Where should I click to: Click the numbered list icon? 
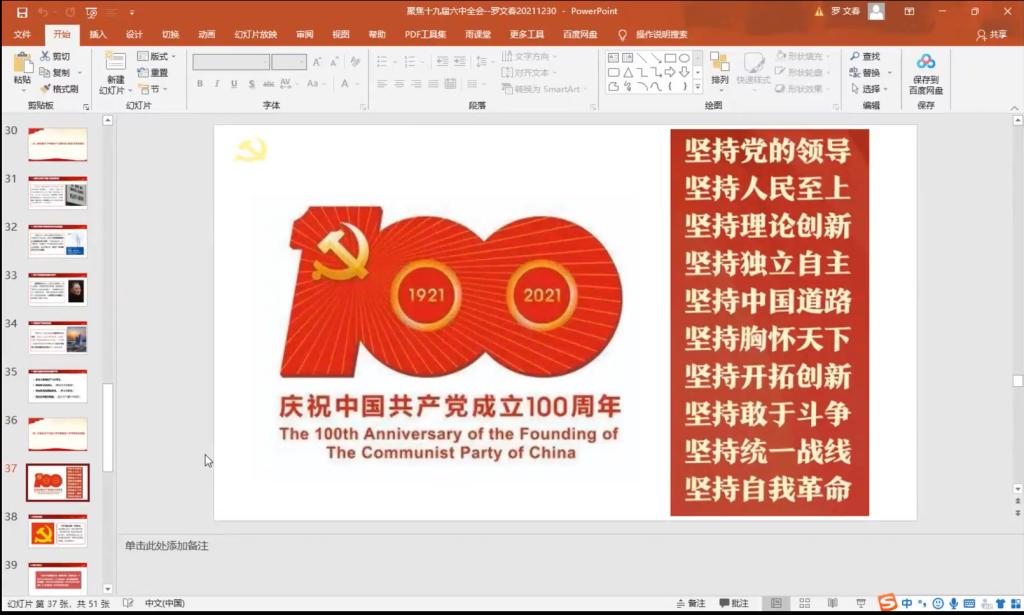coord(409,62)
